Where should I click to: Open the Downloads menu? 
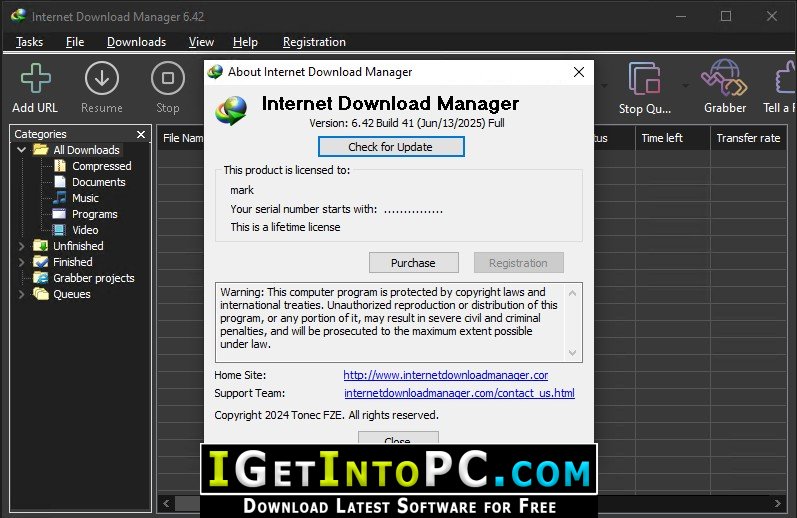pyautogui.click(x=136, y=42)
